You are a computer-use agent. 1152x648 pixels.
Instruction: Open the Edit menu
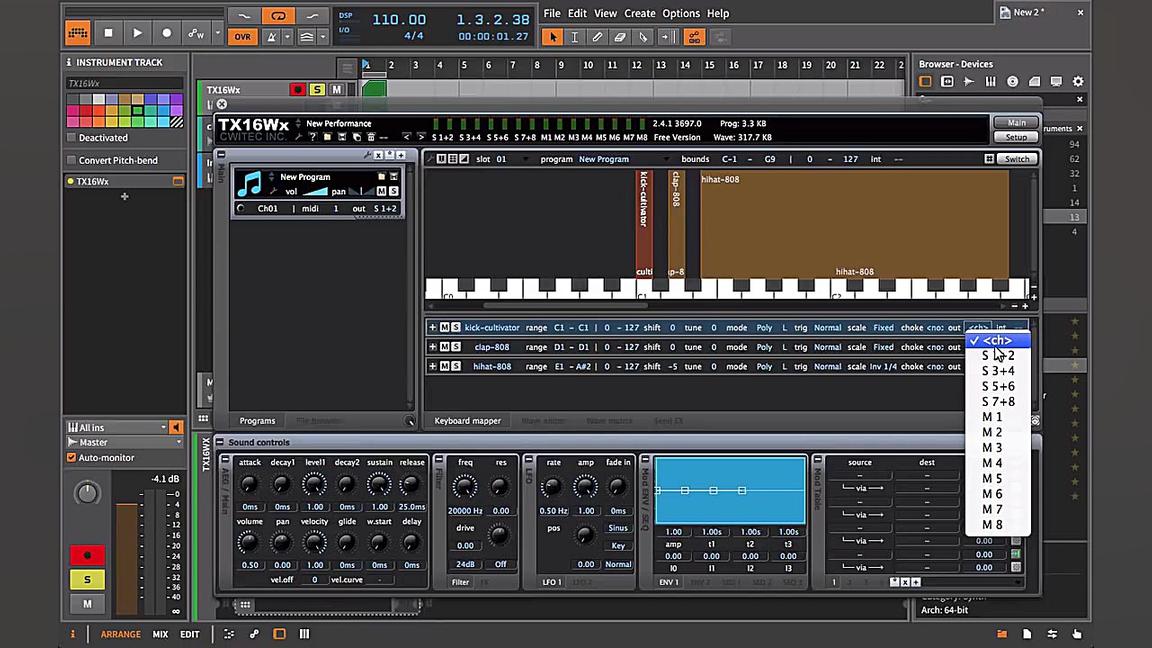pos(577,13)
